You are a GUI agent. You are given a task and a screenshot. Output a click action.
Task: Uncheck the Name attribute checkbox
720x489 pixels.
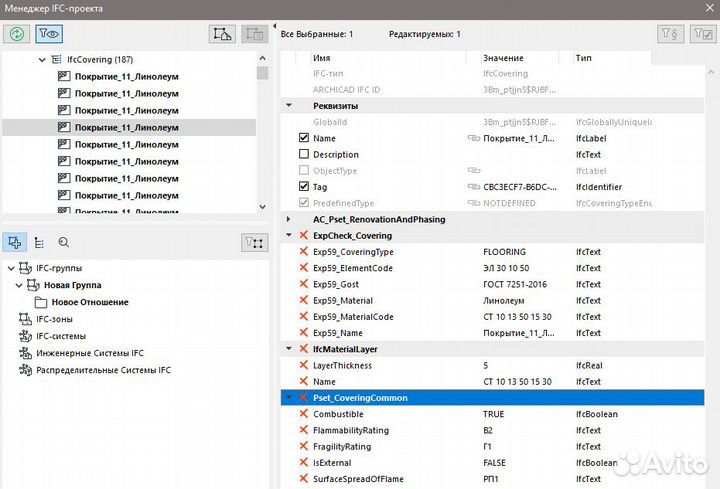(304, 138)
